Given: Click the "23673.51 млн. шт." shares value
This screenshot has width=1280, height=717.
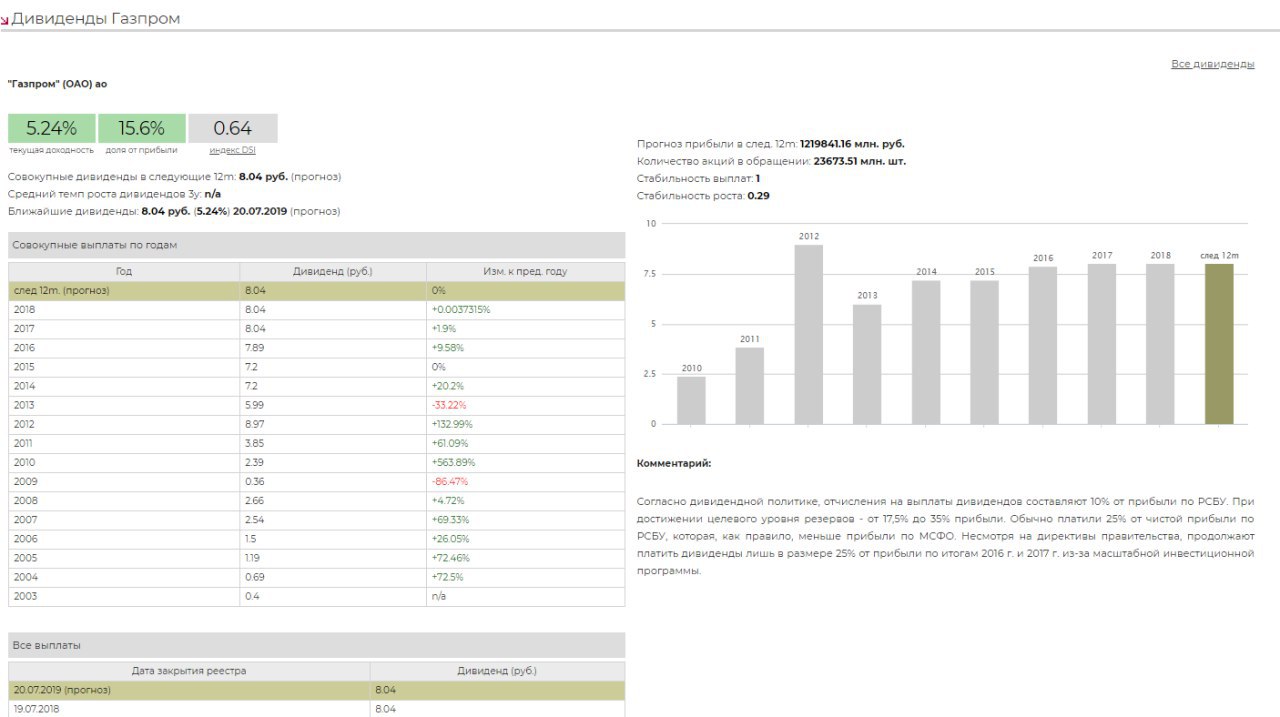Looking at the screenshot, I should pyautogui.click(x=860, y=161).
